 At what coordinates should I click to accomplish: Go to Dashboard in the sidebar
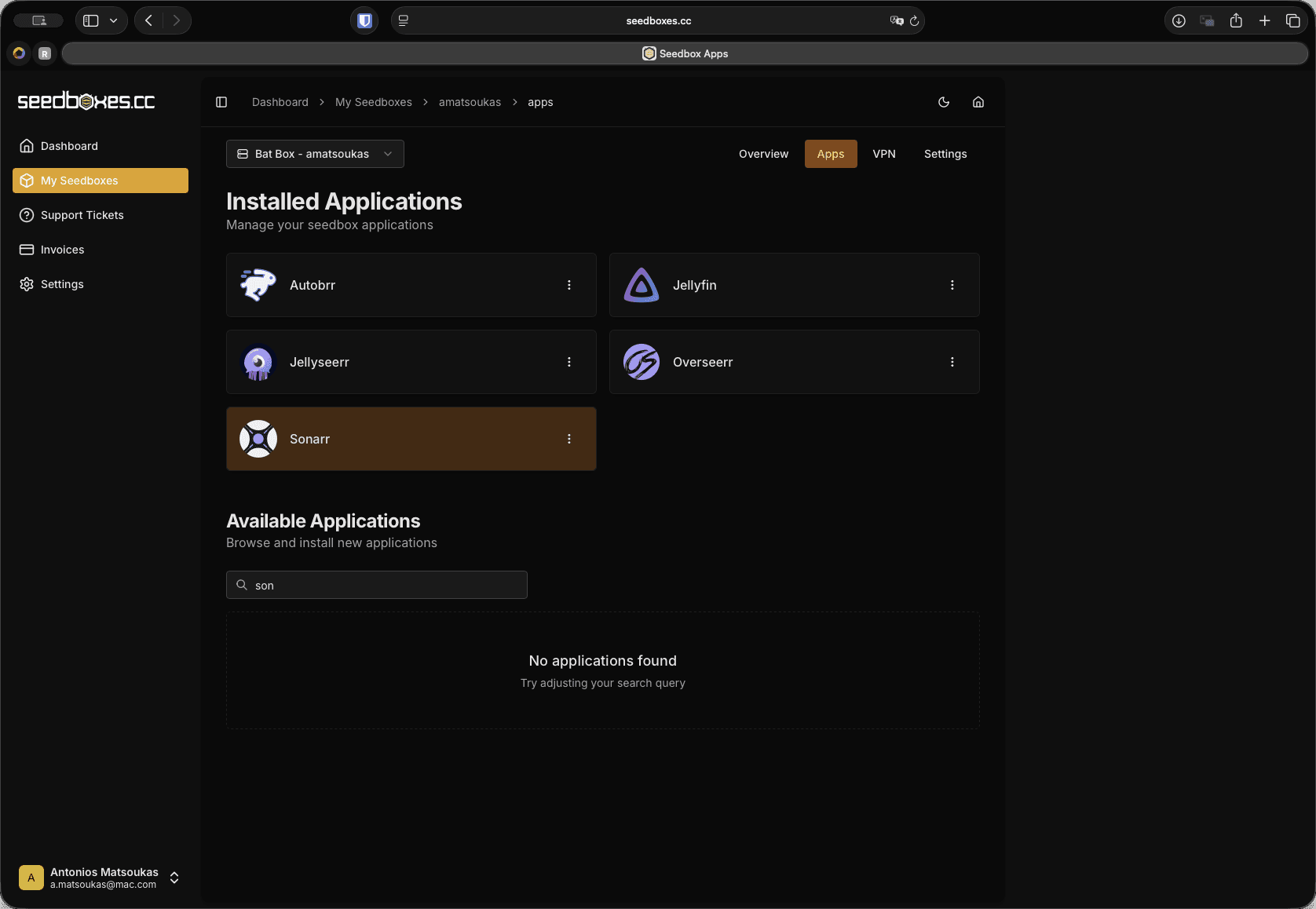101,146
